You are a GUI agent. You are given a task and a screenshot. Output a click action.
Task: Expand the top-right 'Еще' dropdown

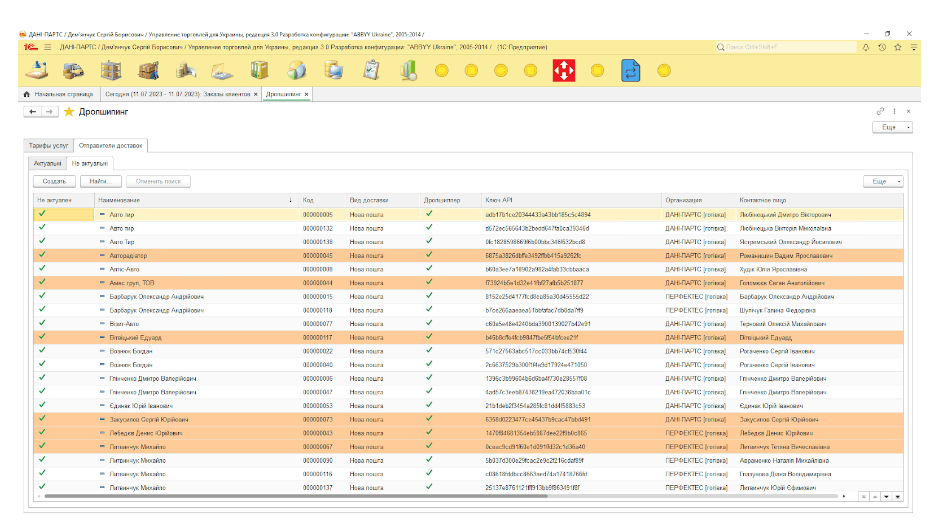892,127
